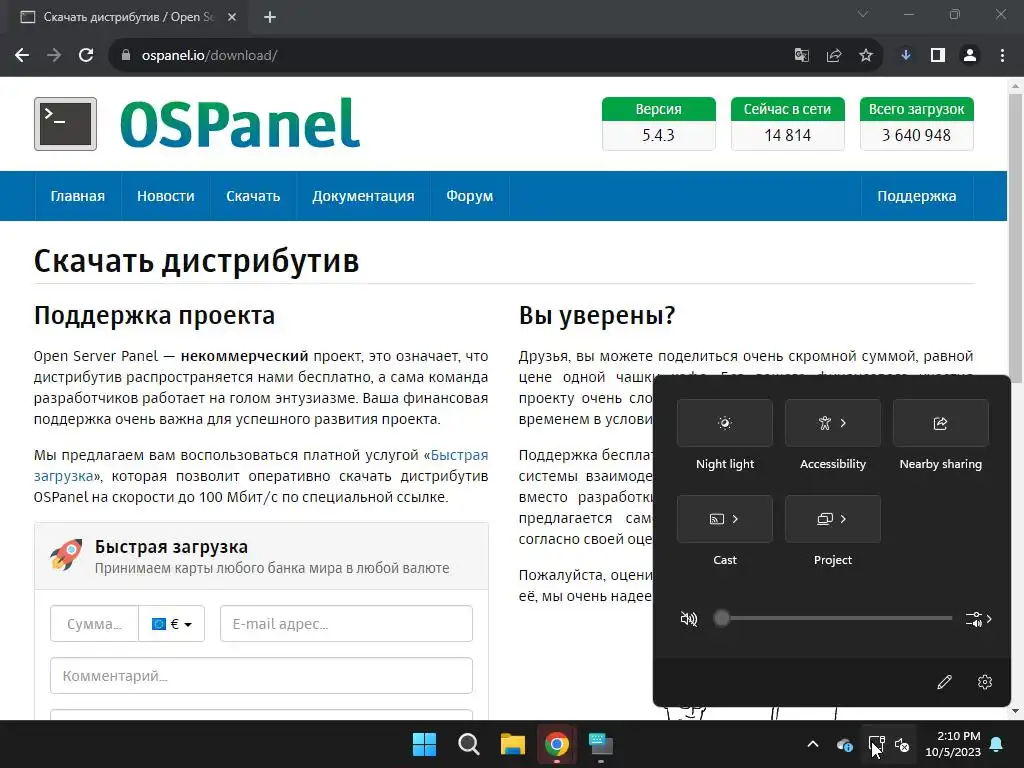Click the Комментарий input field
1024x768 pixels.
pos(261,676)
